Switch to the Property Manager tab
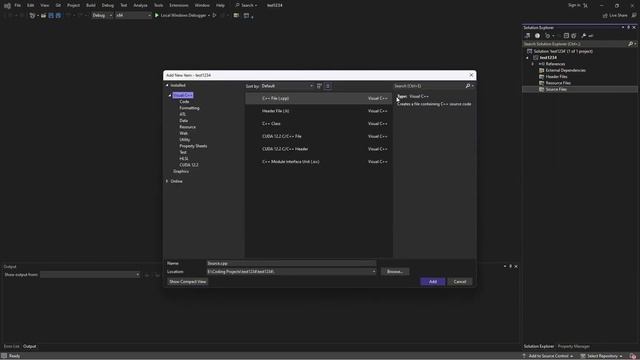This screenshot has height=360, width=640. pos(573,346)
